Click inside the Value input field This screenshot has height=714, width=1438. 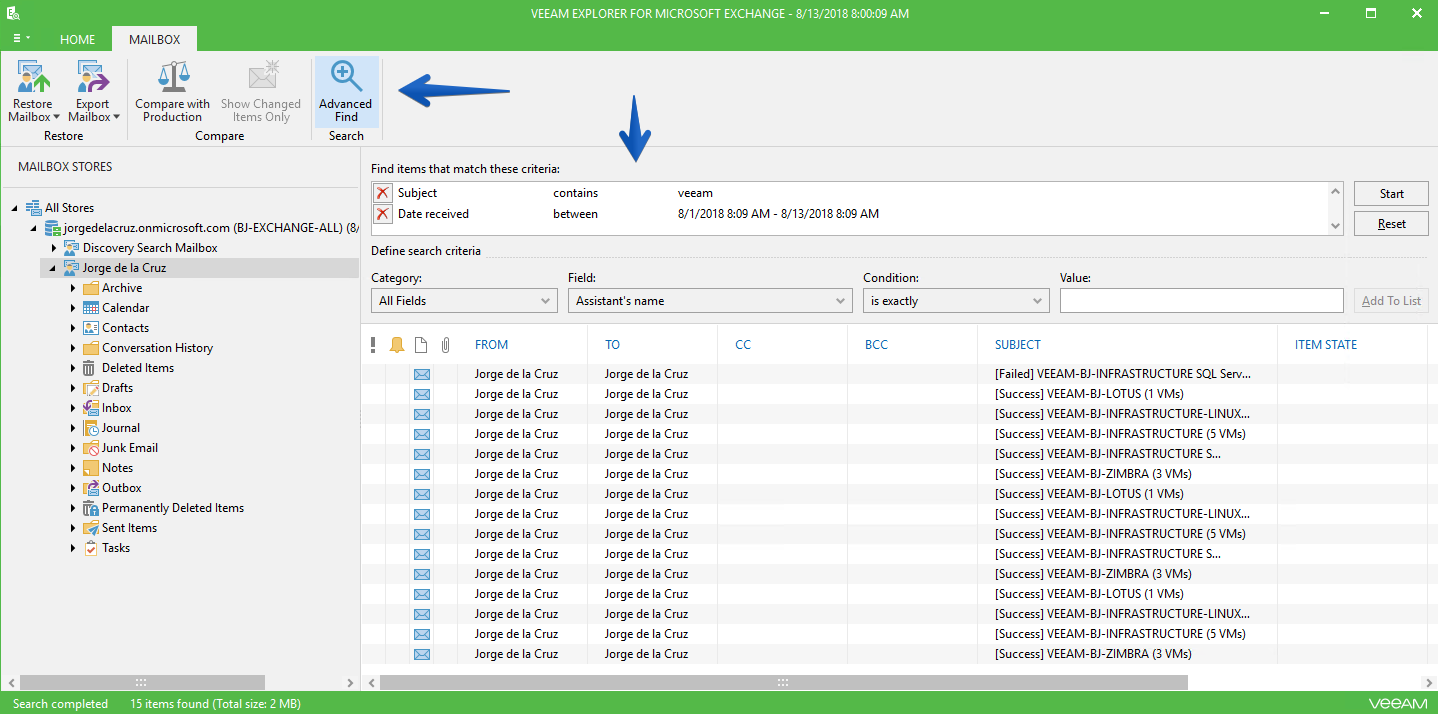[x=1201, y=301]
